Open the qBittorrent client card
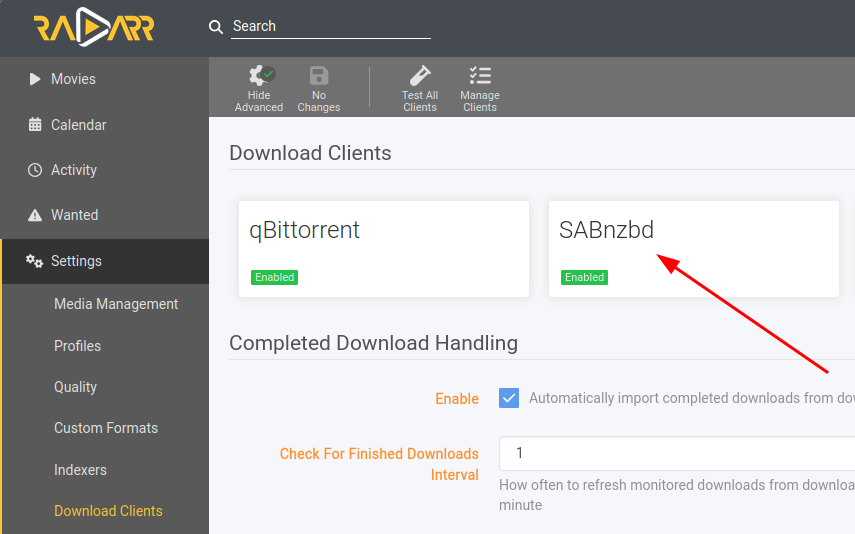 point(384,249)
